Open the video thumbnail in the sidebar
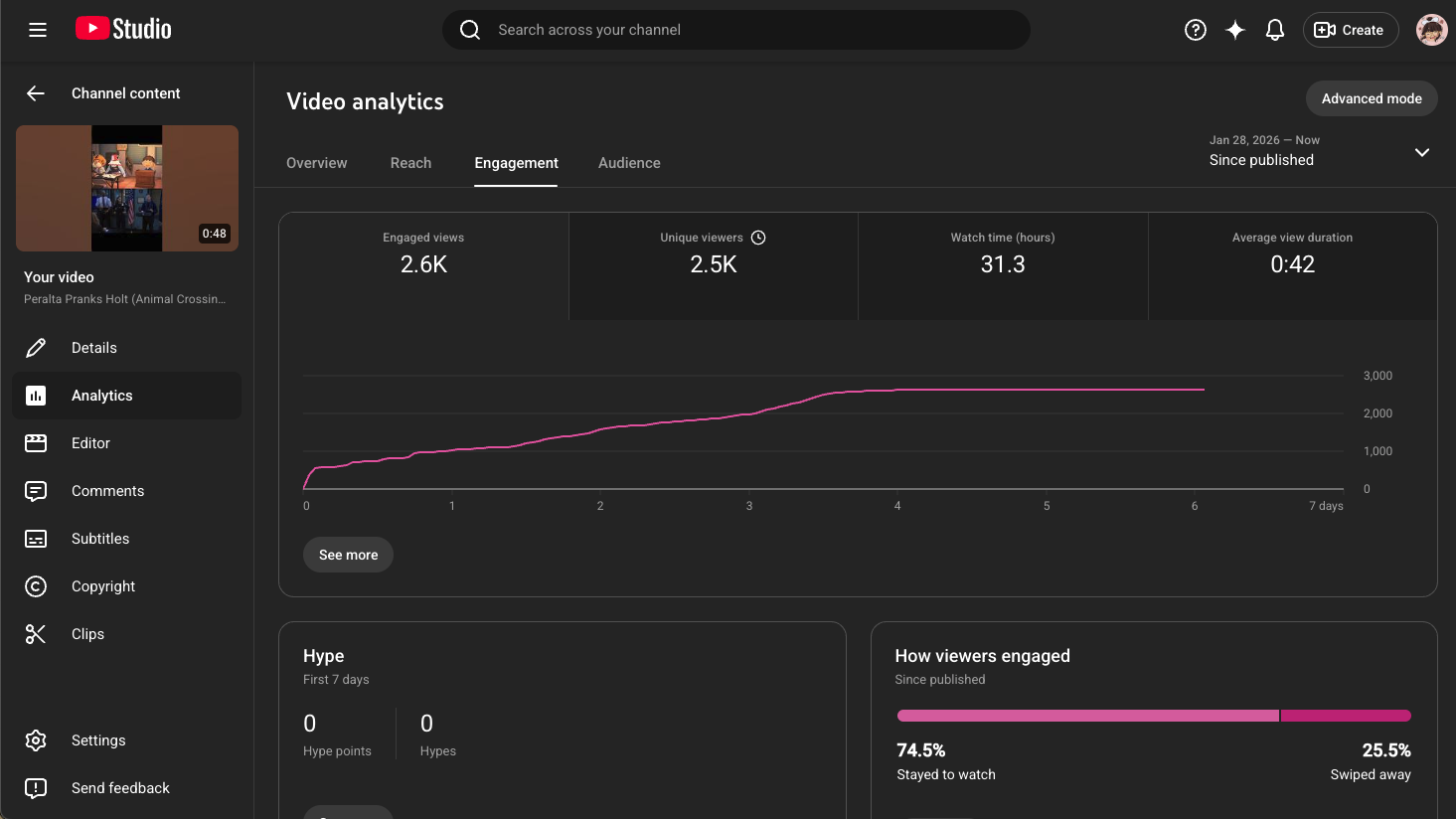Screen dimensions: 1456x819 [x=126, y=188]
